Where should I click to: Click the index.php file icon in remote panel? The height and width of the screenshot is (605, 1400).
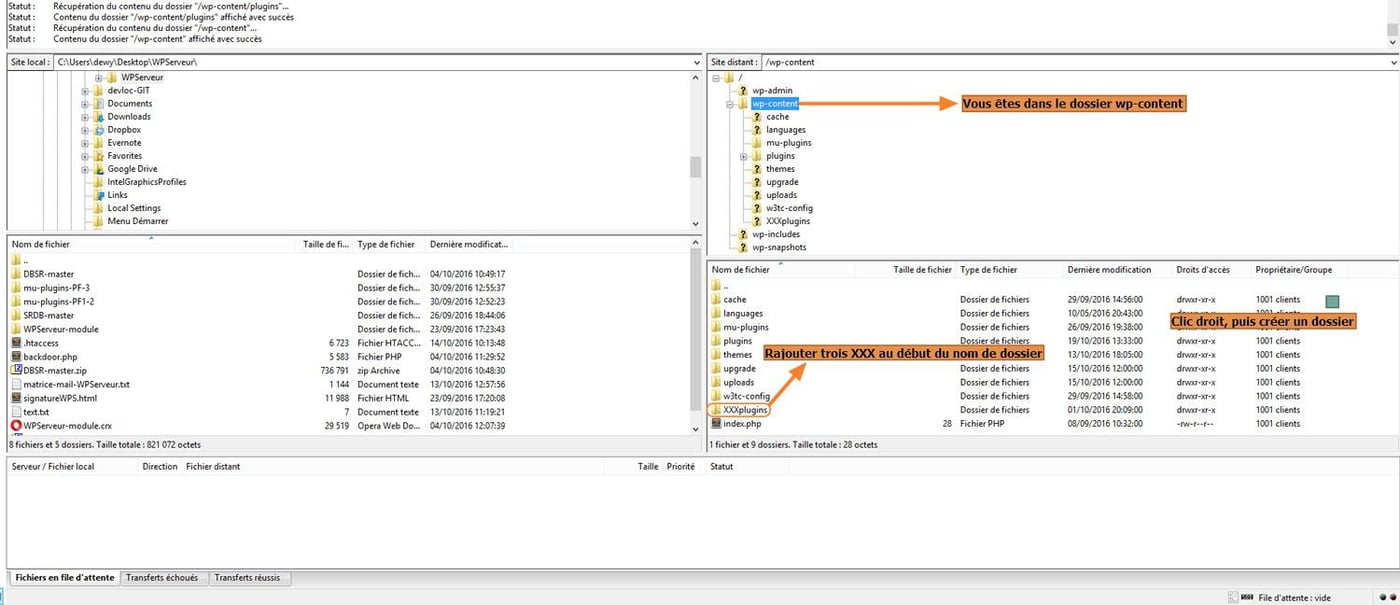pyautogui.click(x=718, y=423)
